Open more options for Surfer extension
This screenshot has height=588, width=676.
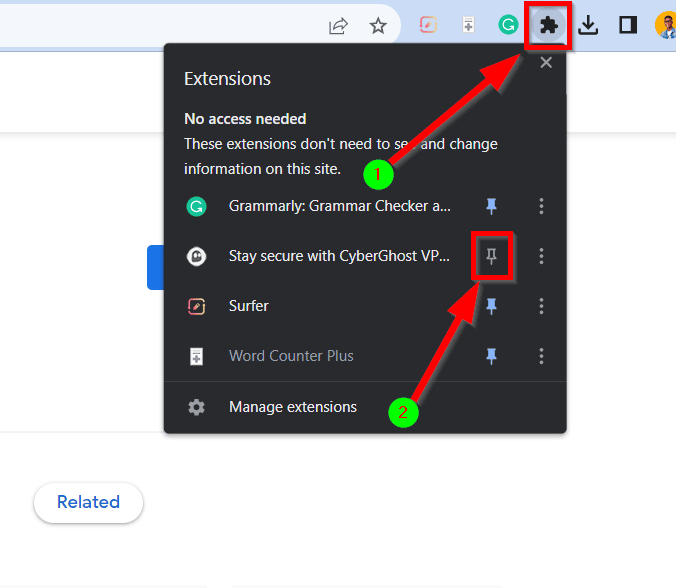click(x=541, y=306)
